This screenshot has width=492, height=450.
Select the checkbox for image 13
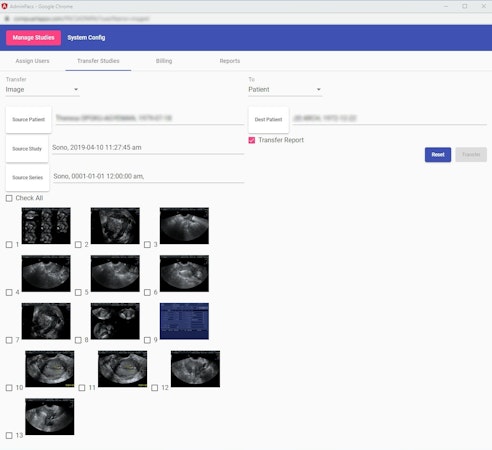[x=9, y=435]
